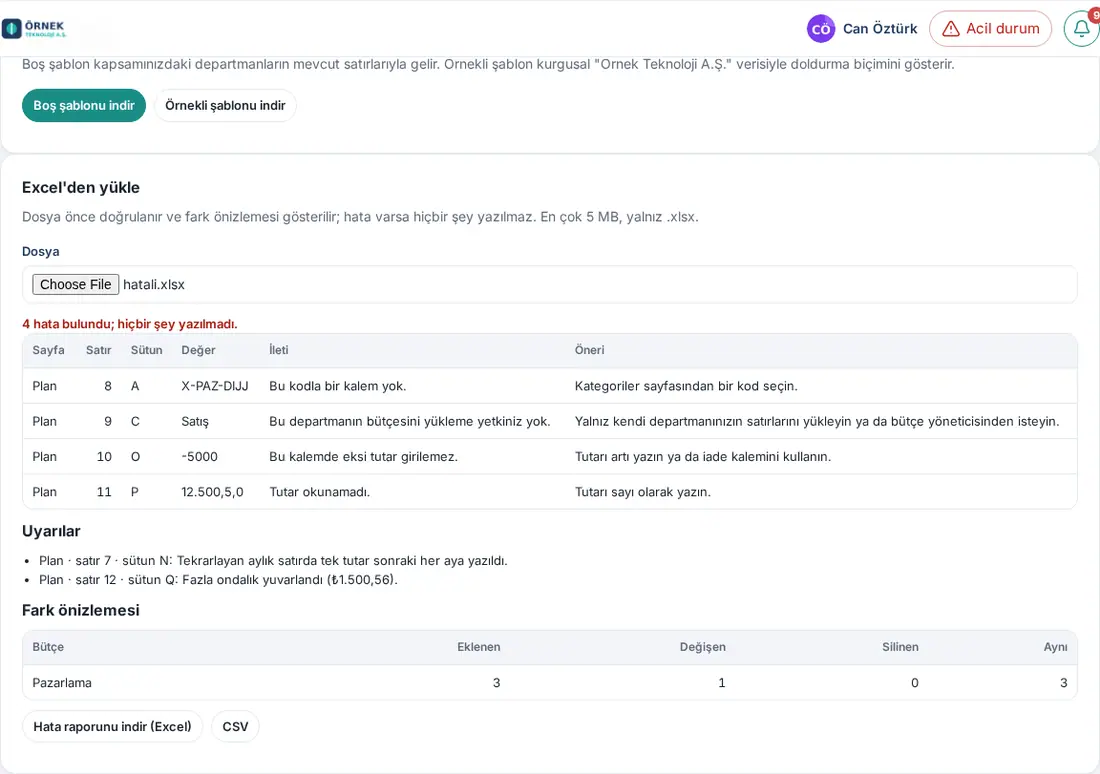Image resolution: width=1100 pixels, height=774 pixels.
Task: Click message 'Bu kalemde eksi tutar girilemez.'
Action: (363, 457)
